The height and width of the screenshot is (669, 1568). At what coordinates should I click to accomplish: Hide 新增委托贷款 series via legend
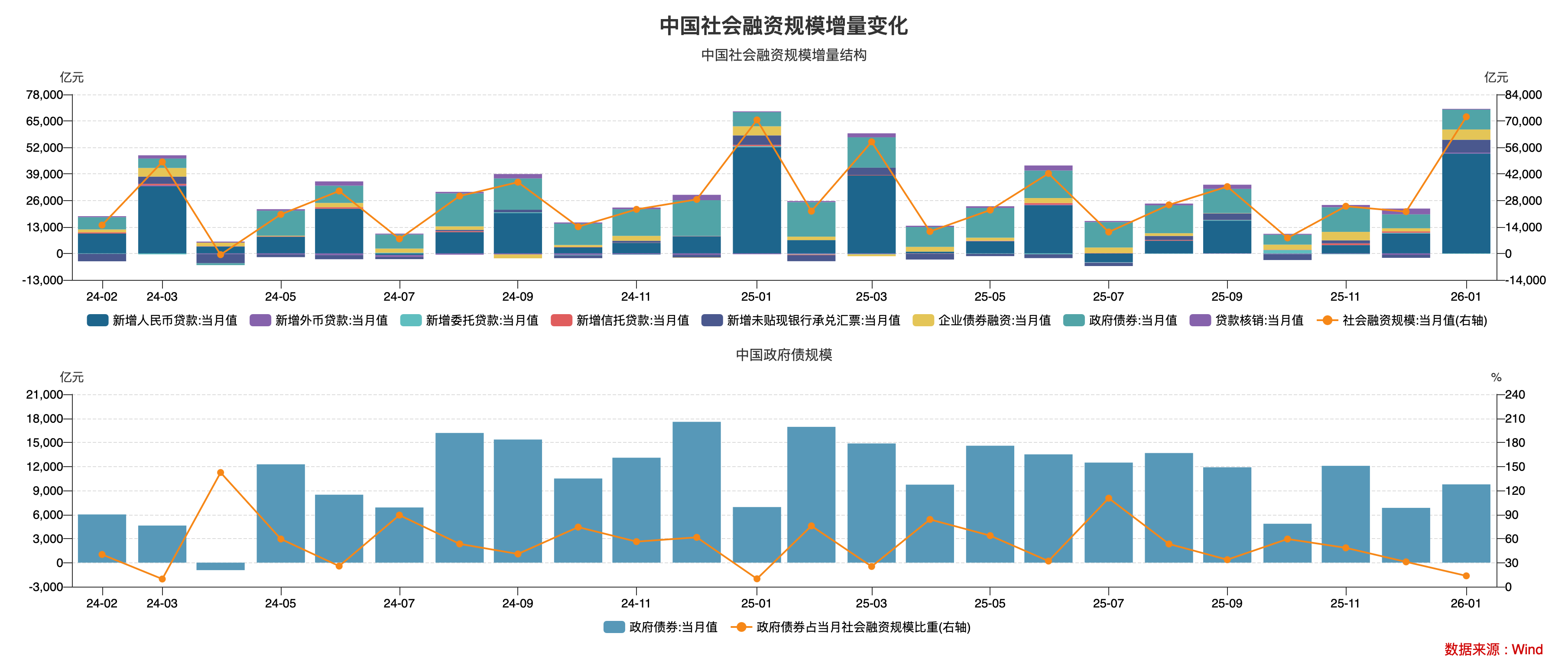(x=410, y=320)
